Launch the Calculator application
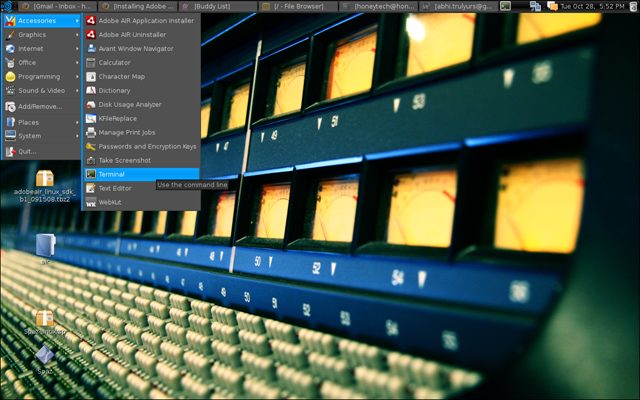The width and height of the screenshot is (640, 400). click(x=114, y=62)
